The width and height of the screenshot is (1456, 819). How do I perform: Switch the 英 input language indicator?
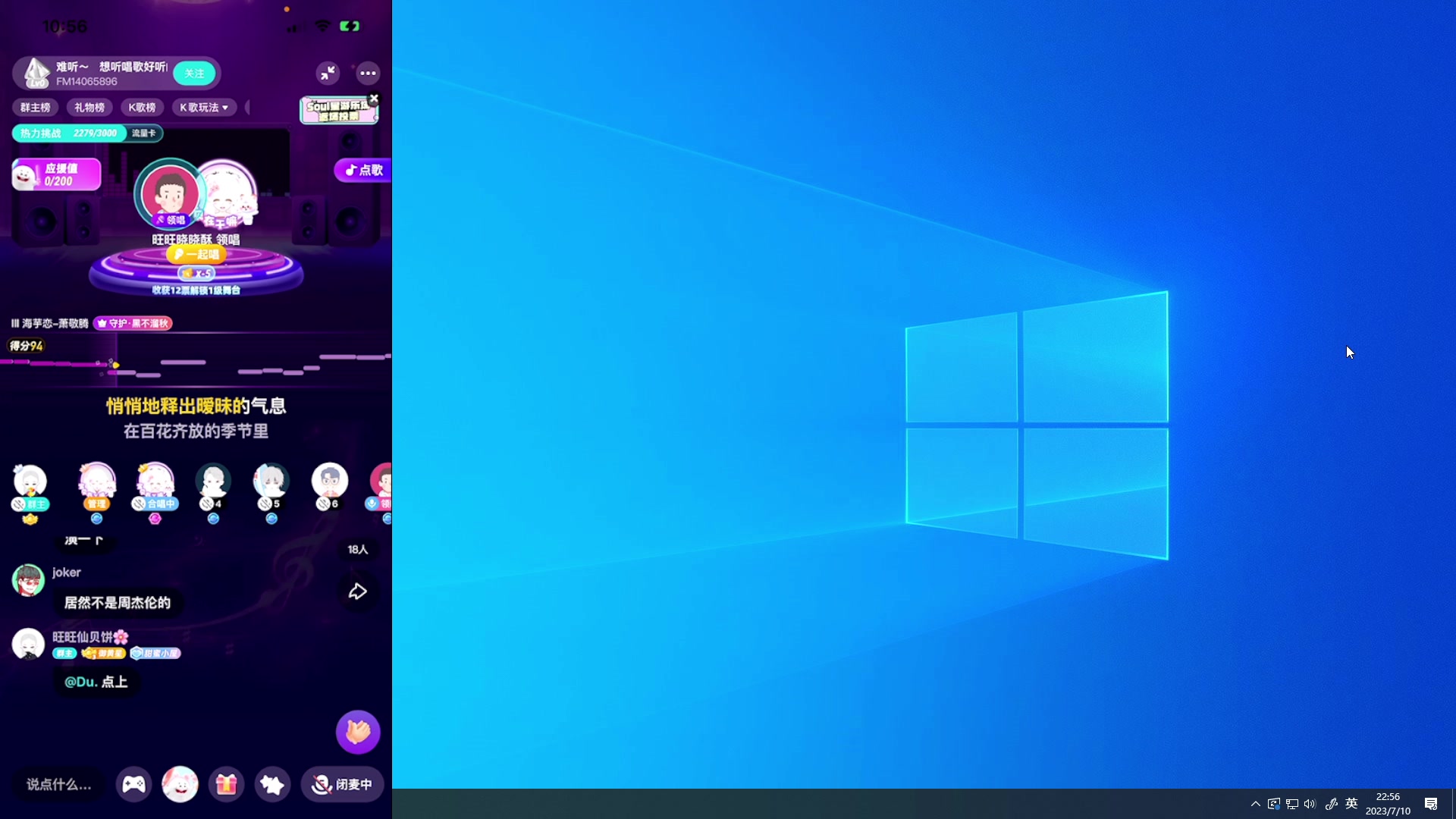(x=1351, y=804)
